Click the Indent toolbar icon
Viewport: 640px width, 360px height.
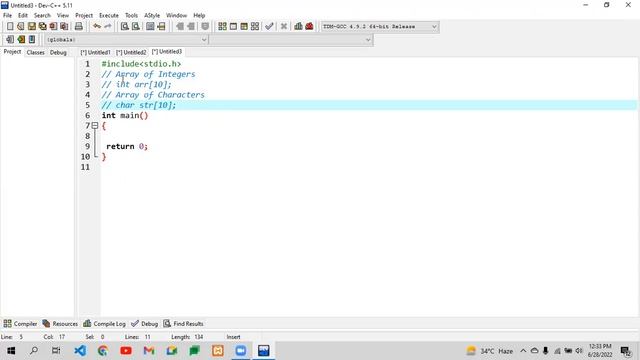pos(180,27)
